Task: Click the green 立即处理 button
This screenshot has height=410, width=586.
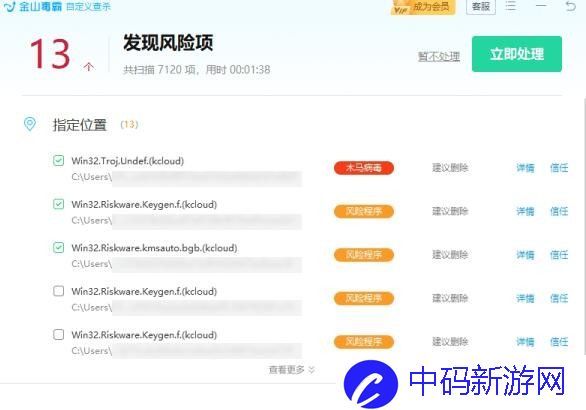Action: tap(516, 54)
